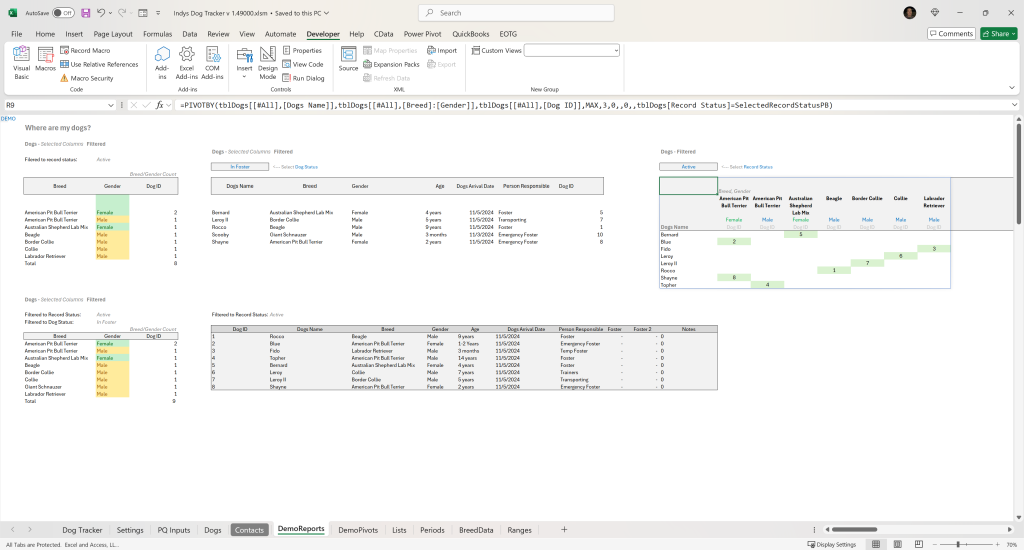Open the Page Layout tab
Image resolution: width=1024 pixels, height=550 pixels.
point(113,34)
